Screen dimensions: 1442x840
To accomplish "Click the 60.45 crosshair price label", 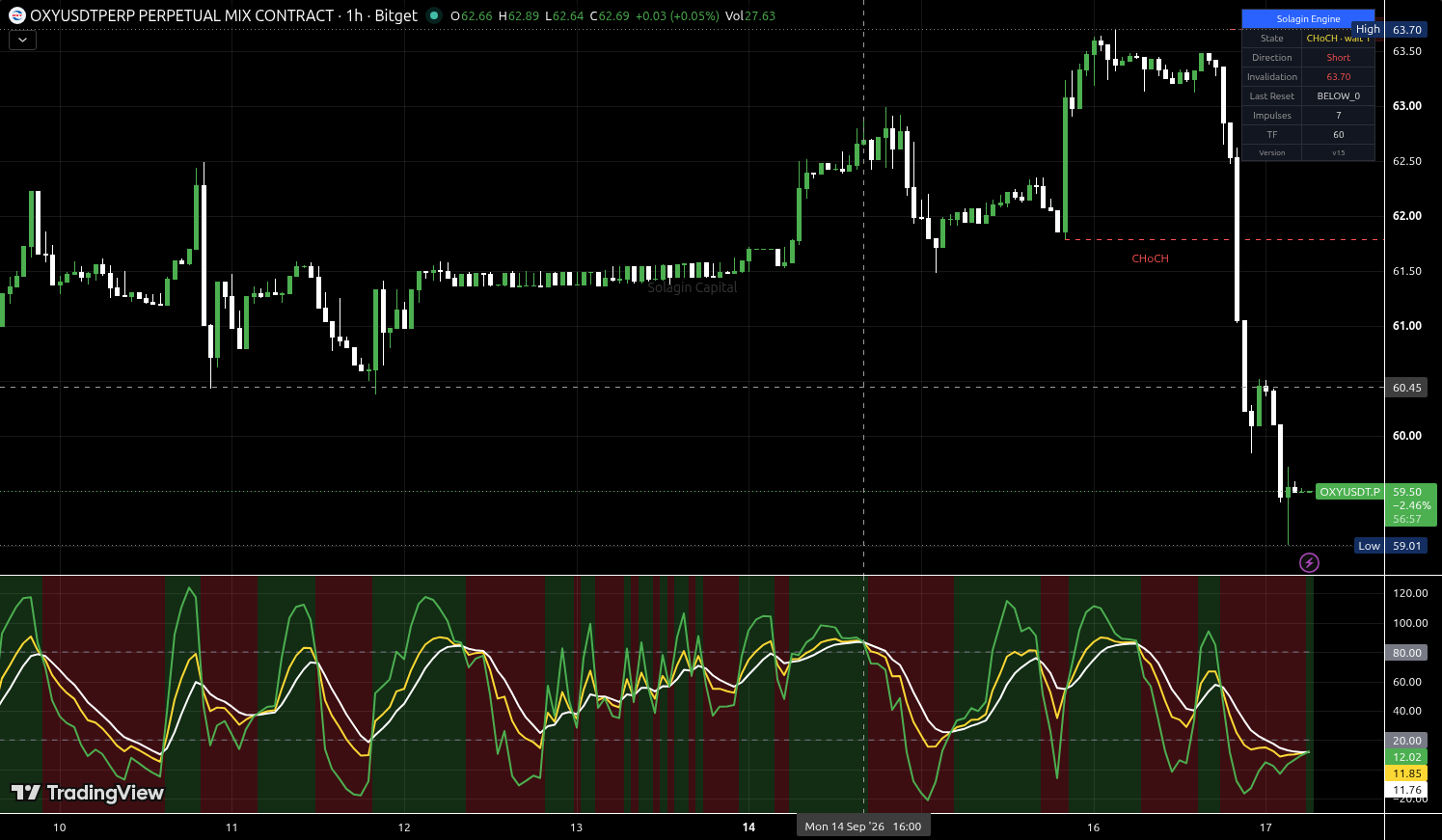I will (1407, 388).
